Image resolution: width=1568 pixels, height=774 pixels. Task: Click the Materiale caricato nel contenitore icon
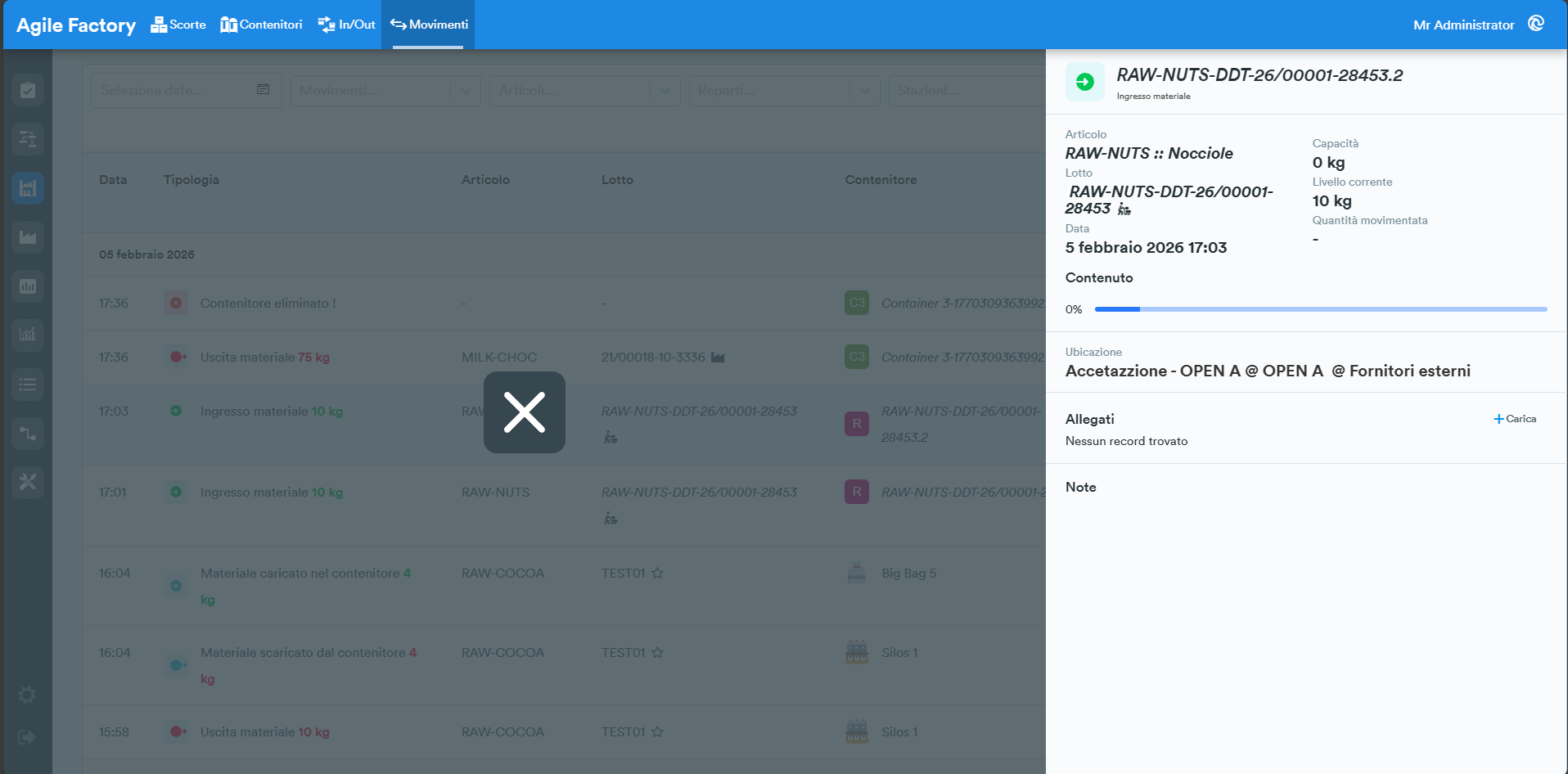tap(176, 586)
